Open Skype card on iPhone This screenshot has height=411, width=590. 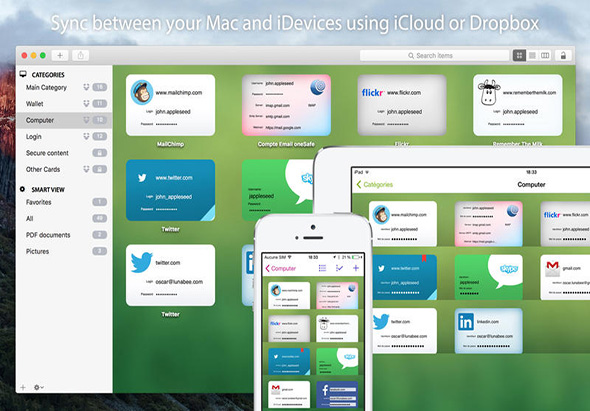pyautogui.click(x=337, y=361)
